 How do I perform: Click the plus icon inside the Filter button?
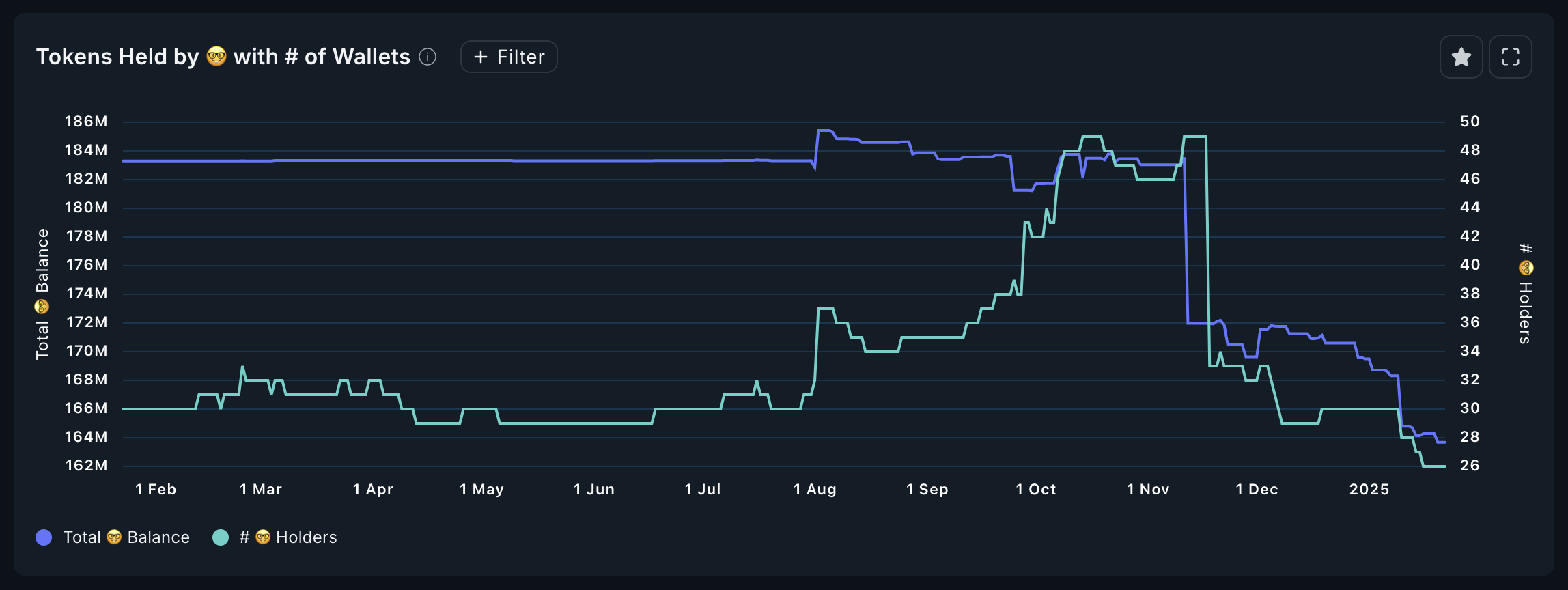pyautogui.click(x=481, y=57)
